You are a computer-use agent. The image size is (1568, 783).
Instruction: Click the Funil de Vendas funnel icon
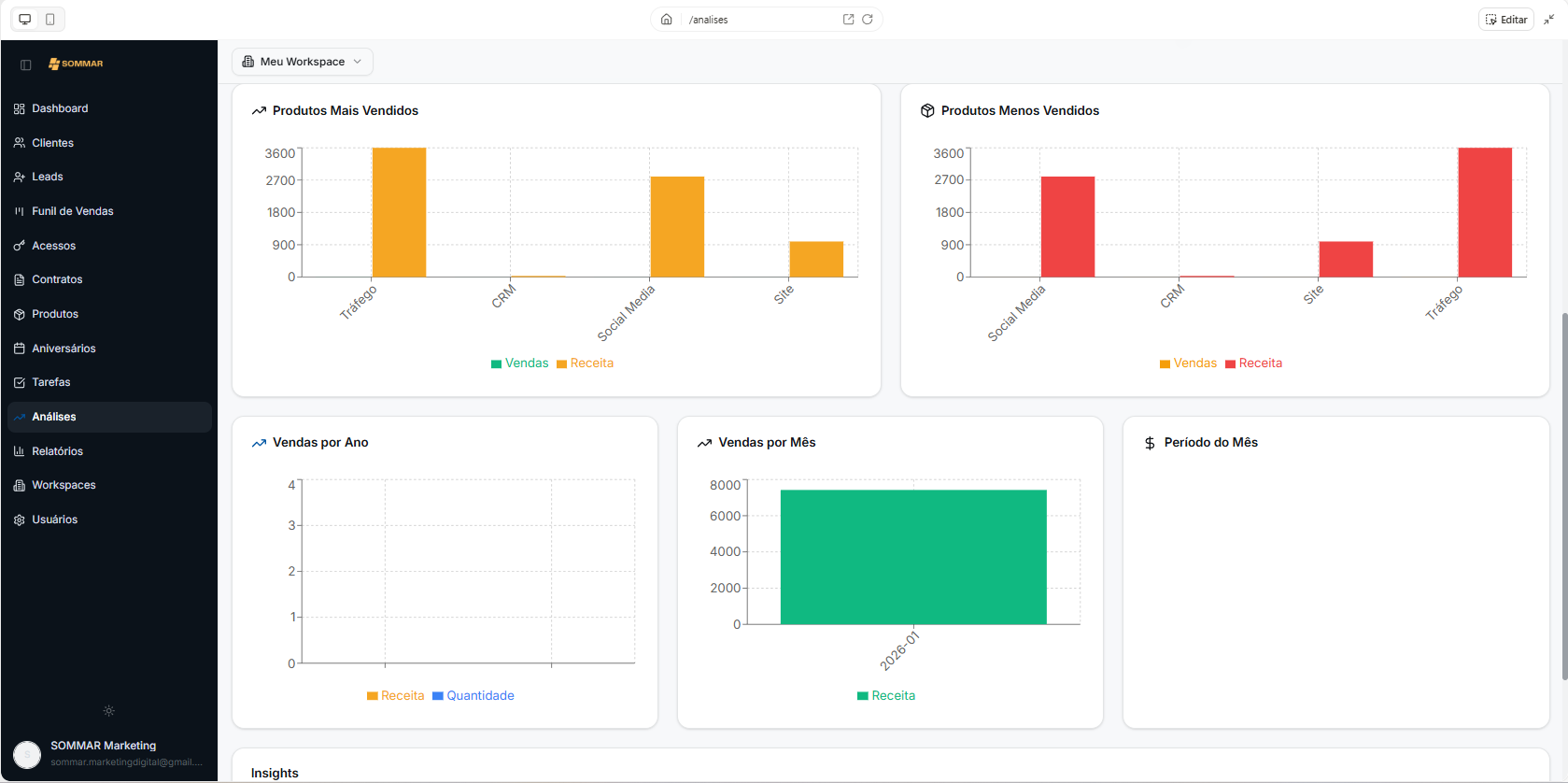coord(20,211)
